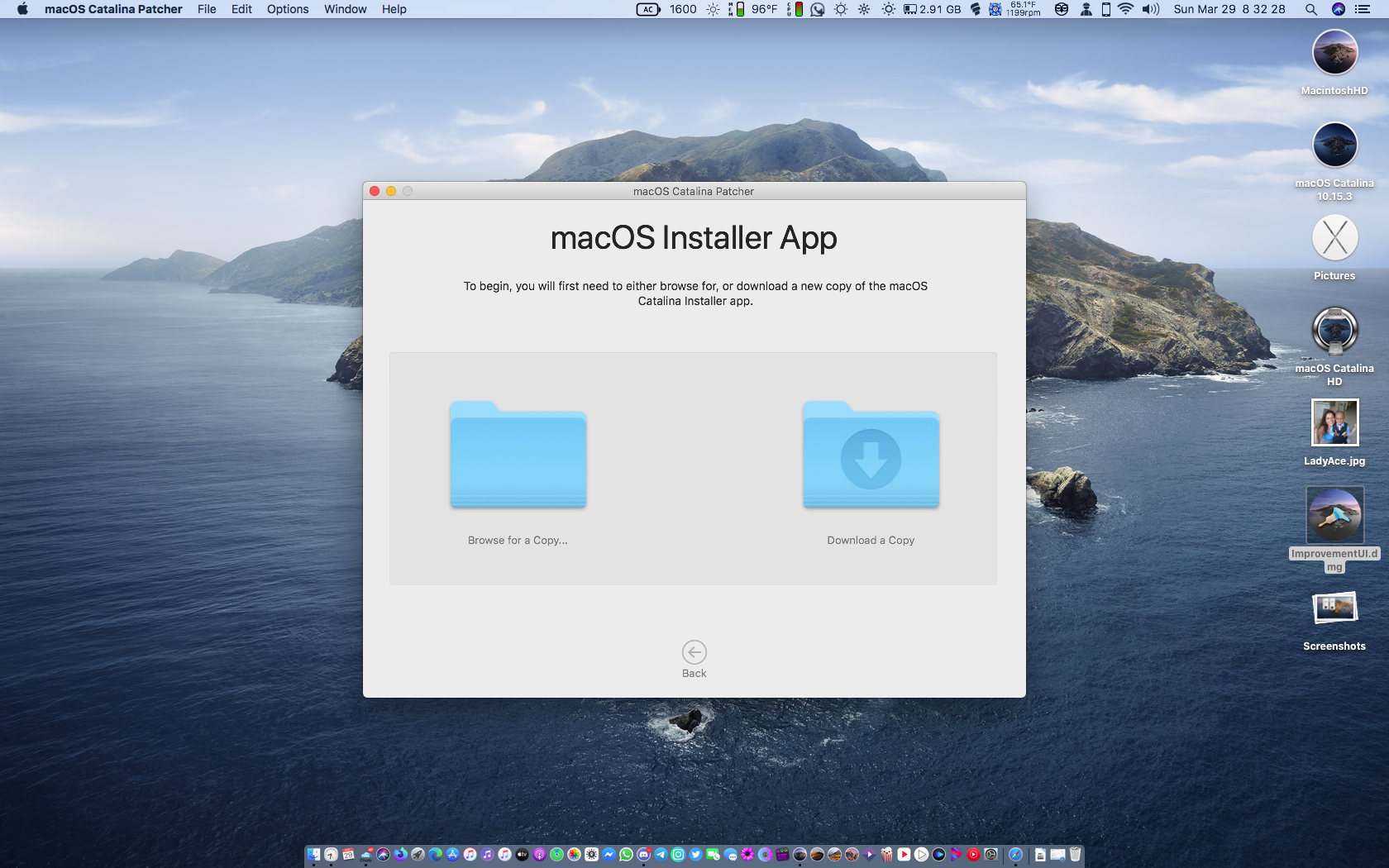Open Podcasts from the Dock
This screenshot has width=1389, height=868.
(540, 855)
